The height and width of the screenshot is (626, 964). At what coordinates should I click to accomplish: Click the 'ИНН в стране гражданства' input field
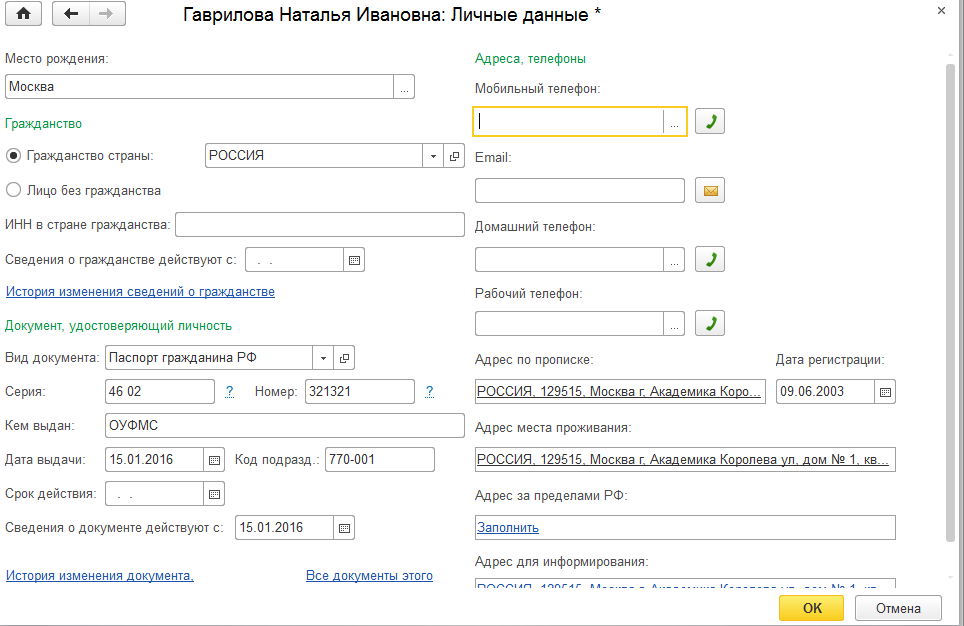point(319,225)
